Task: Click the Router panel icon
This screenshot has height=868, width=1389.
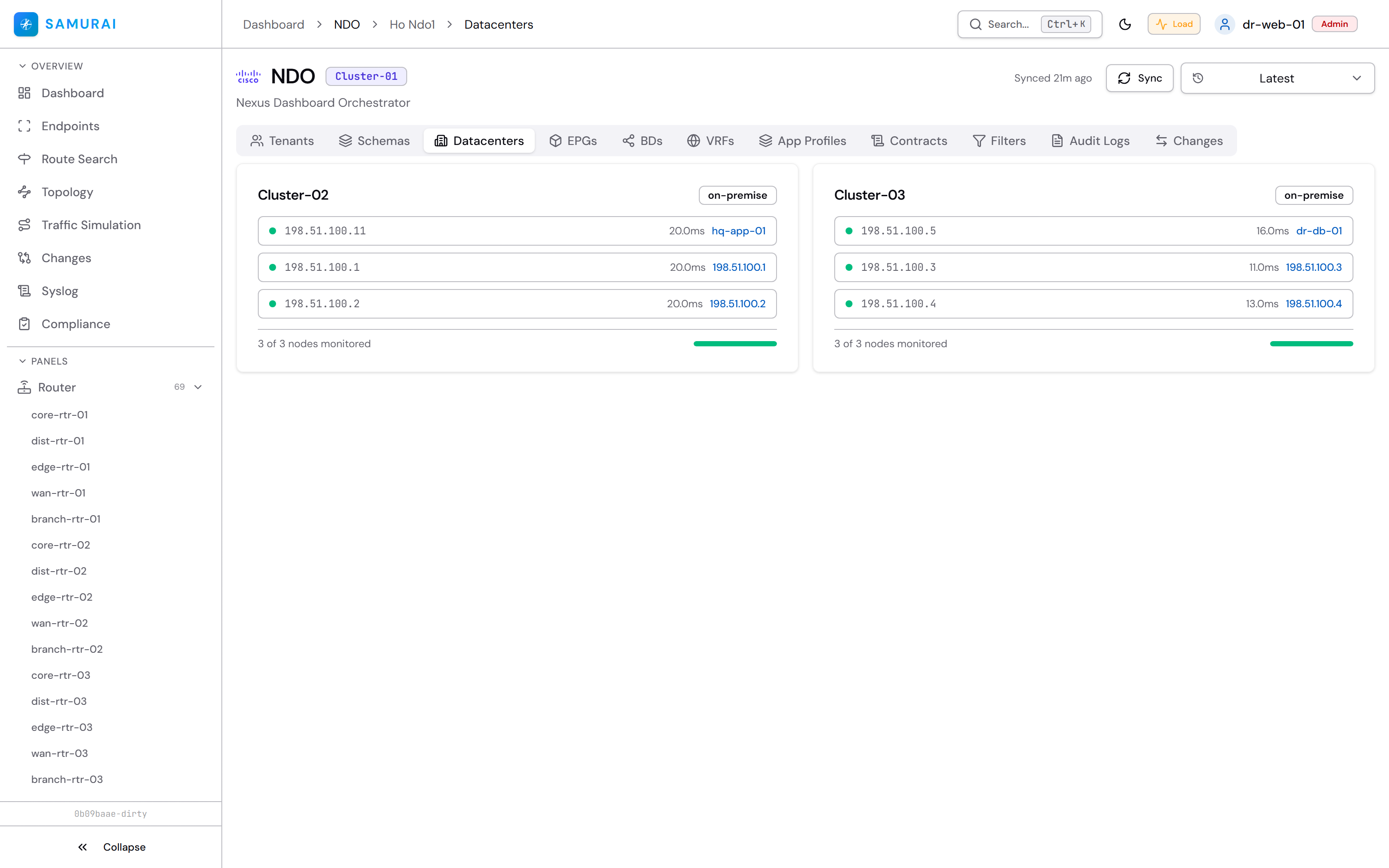Action: [x=24, y=388]
